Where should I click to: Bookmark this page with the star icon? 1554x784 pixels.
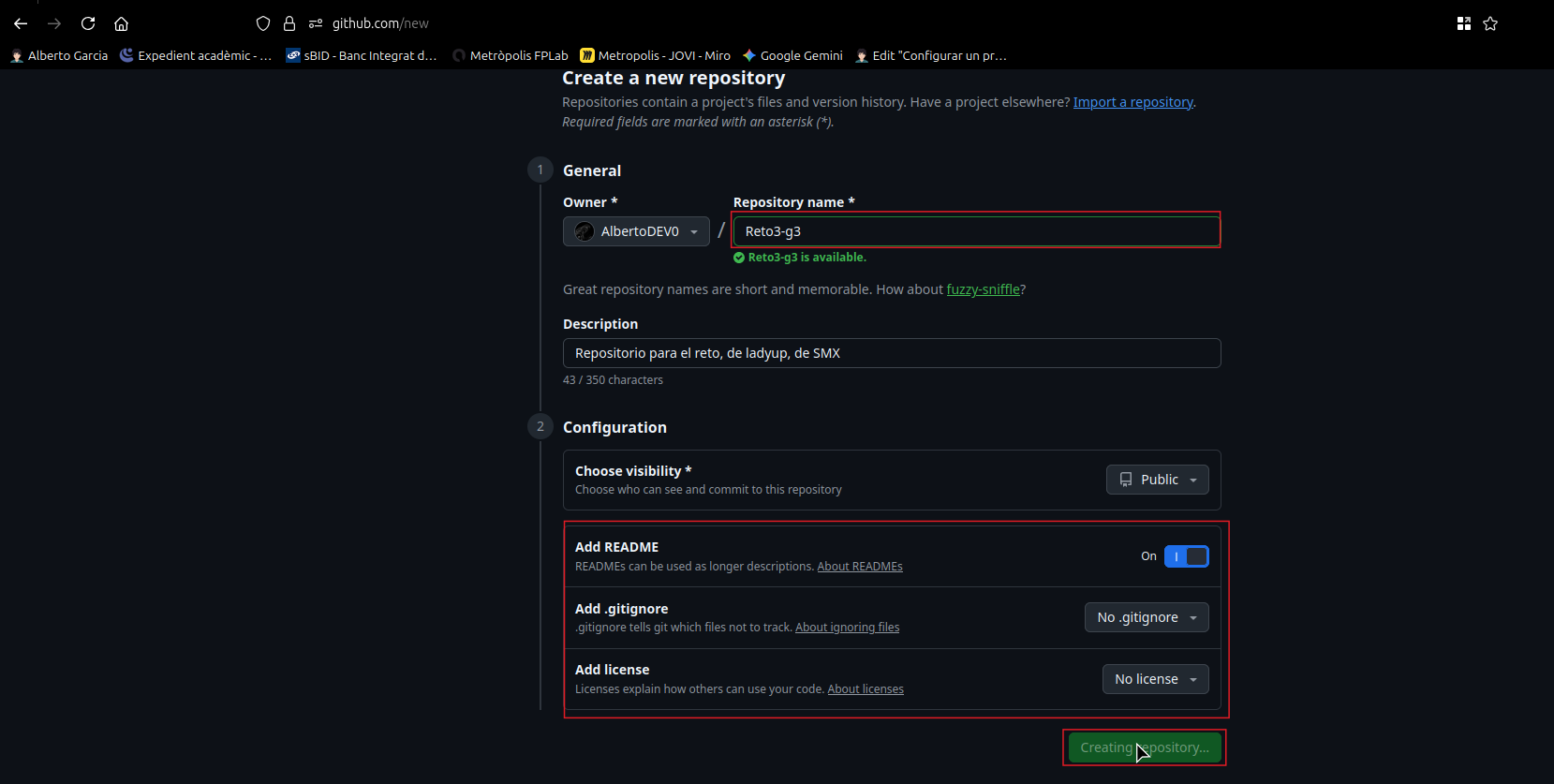point(1490,23)
